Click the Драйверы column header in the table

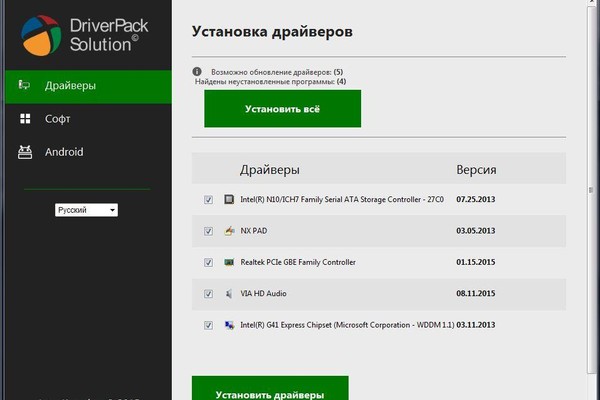pos(269,169)
